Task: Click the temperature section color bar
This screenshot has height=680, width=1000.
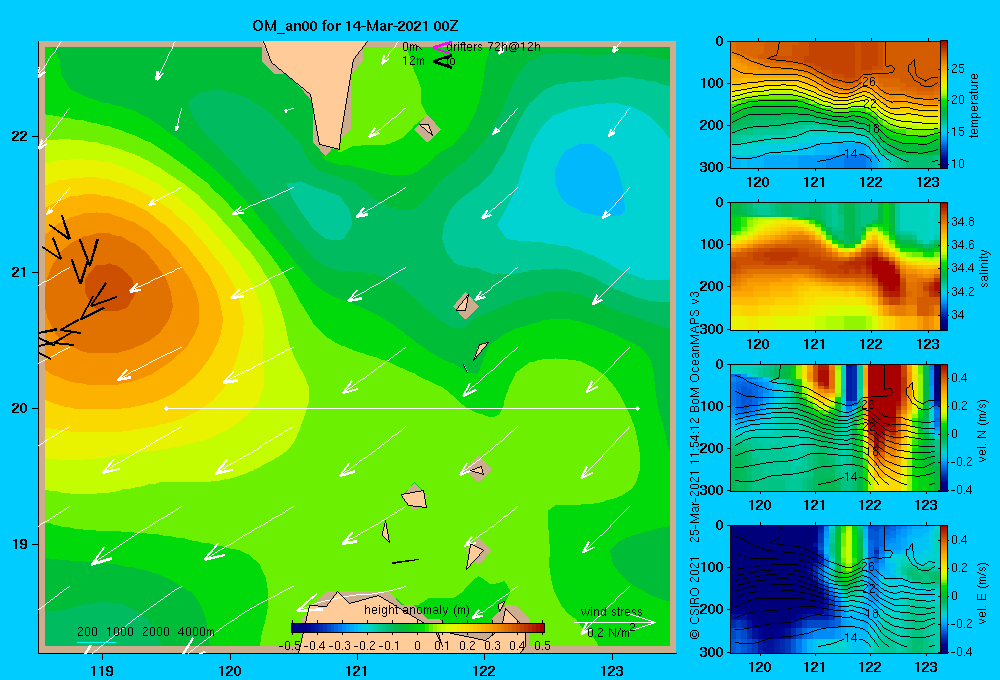Action: click(x=944, y=104)
